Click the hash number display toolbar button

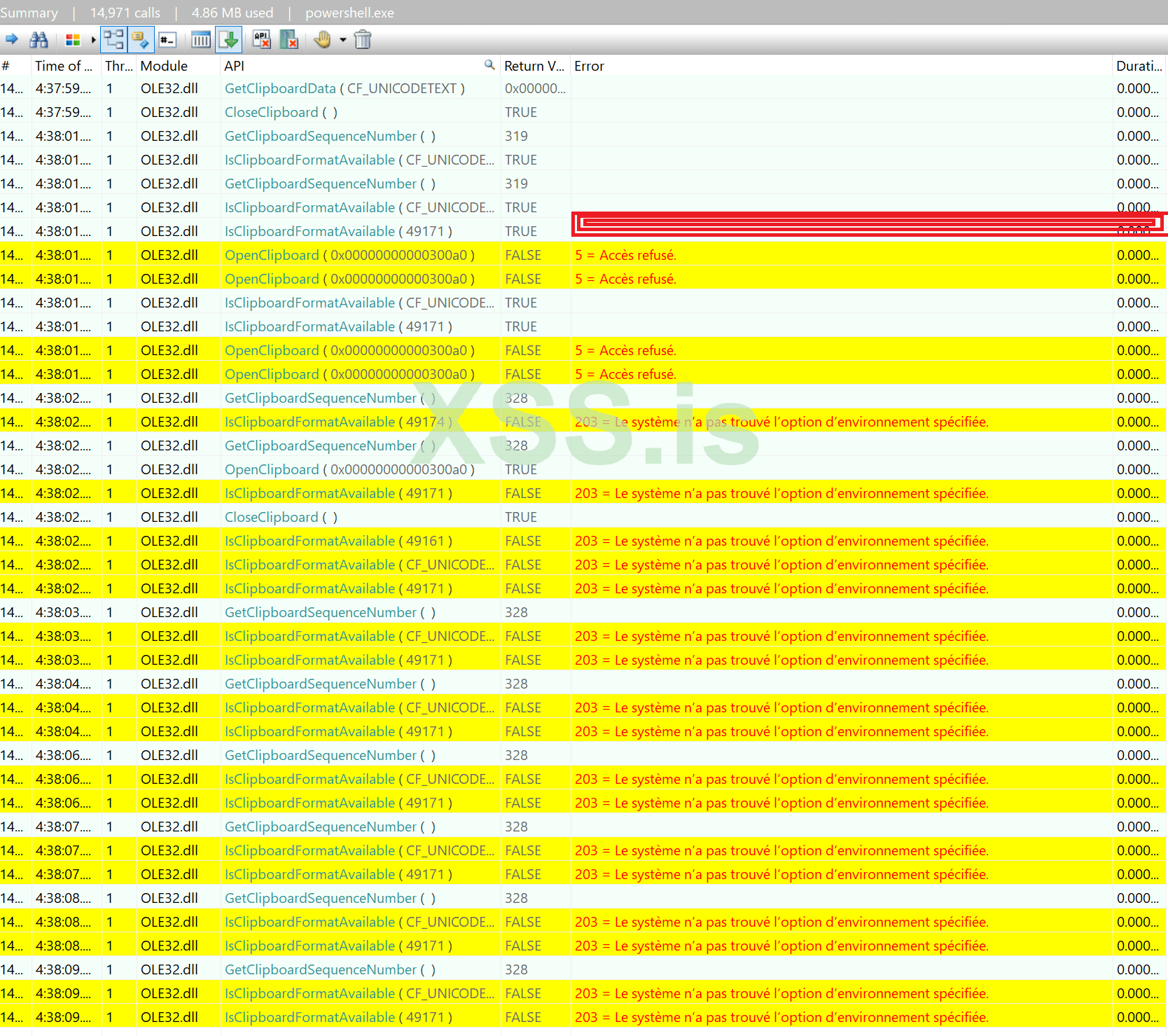click(x=167, y=40)
